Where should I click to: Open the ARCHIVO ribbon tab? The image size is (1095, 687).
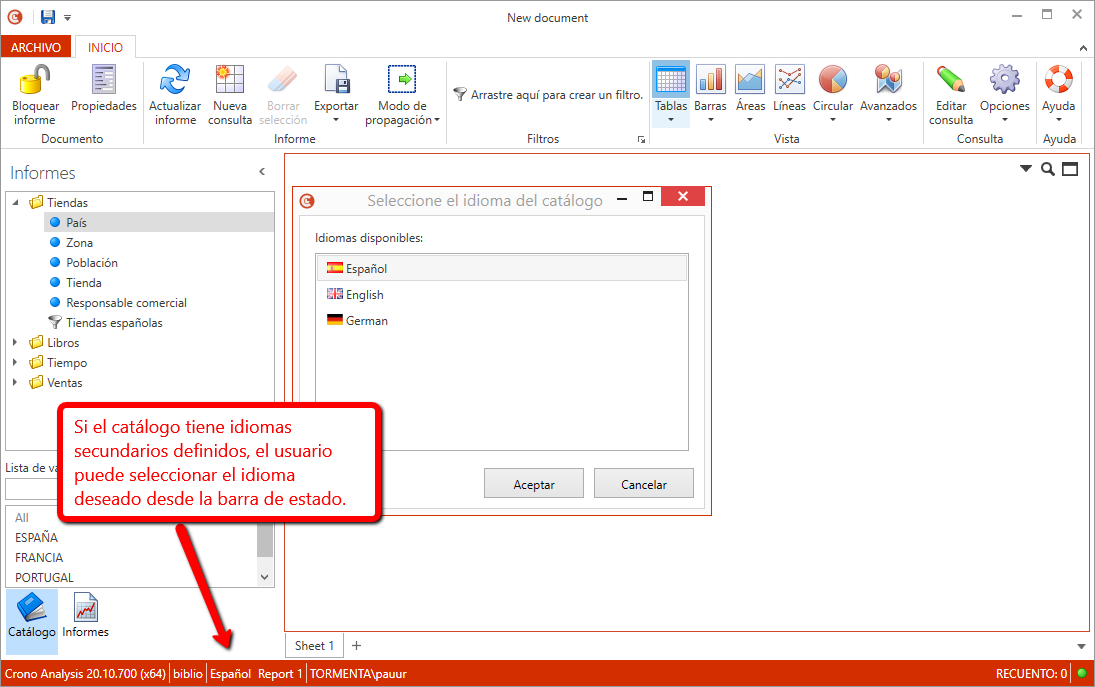tap(36, 47)
